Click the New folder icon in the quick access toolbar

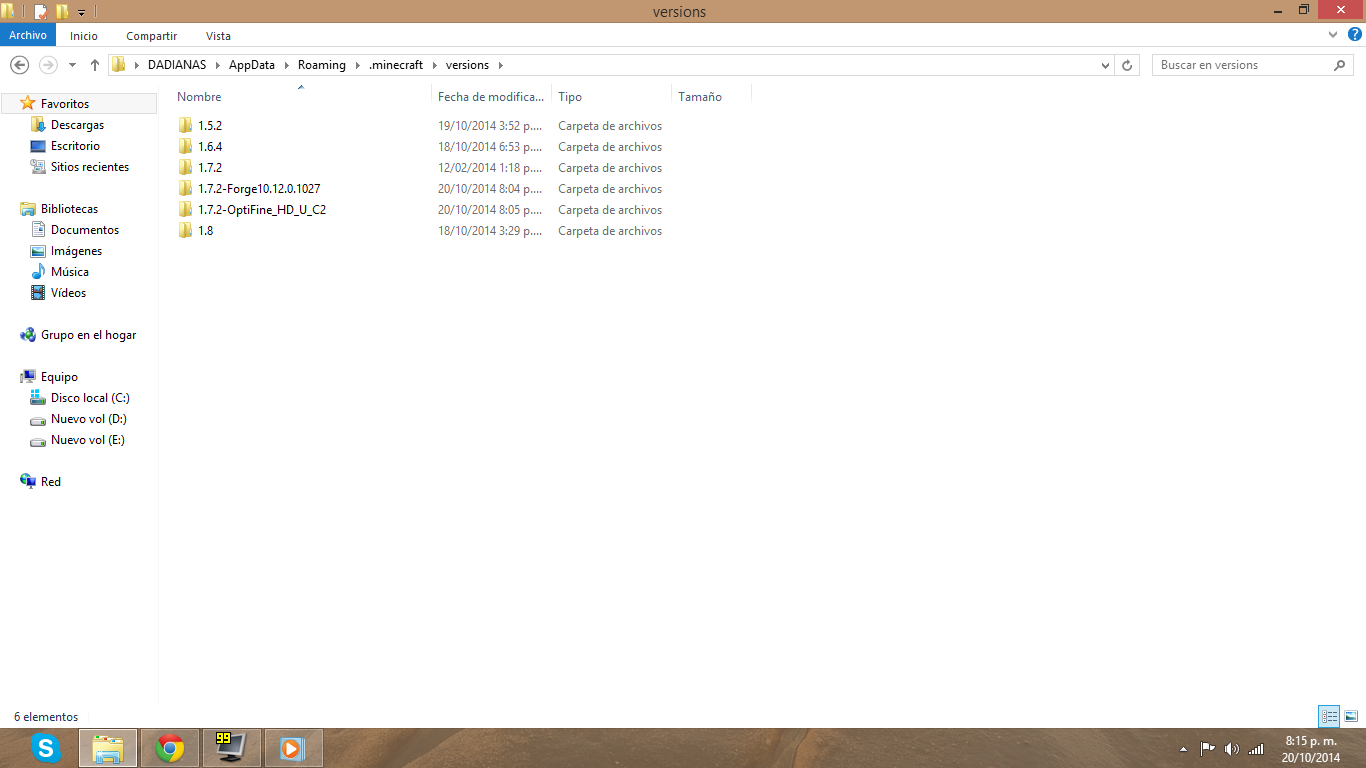tap(62, 12)
